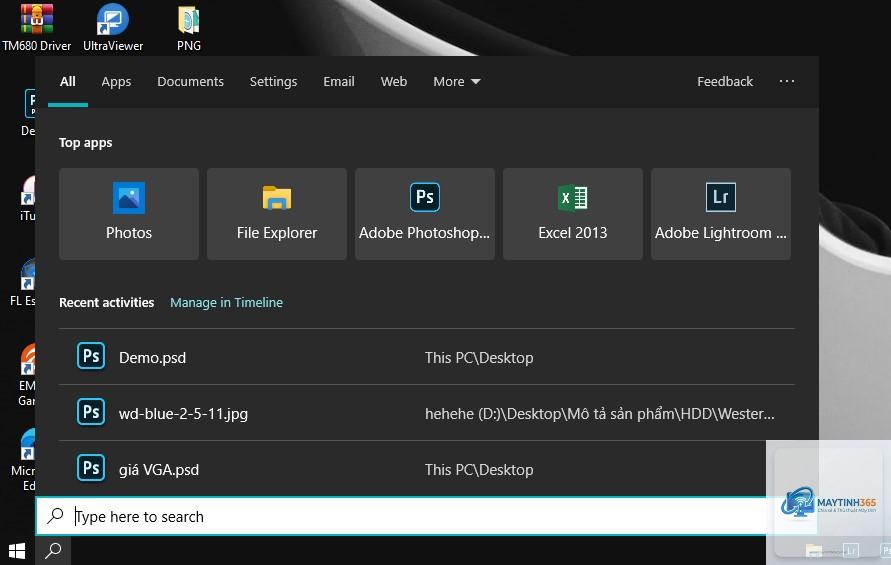This screenshot has height=565, width=891.
Task: Open recent file wd-blue-2-5-11.jpg
Action: 426,413
